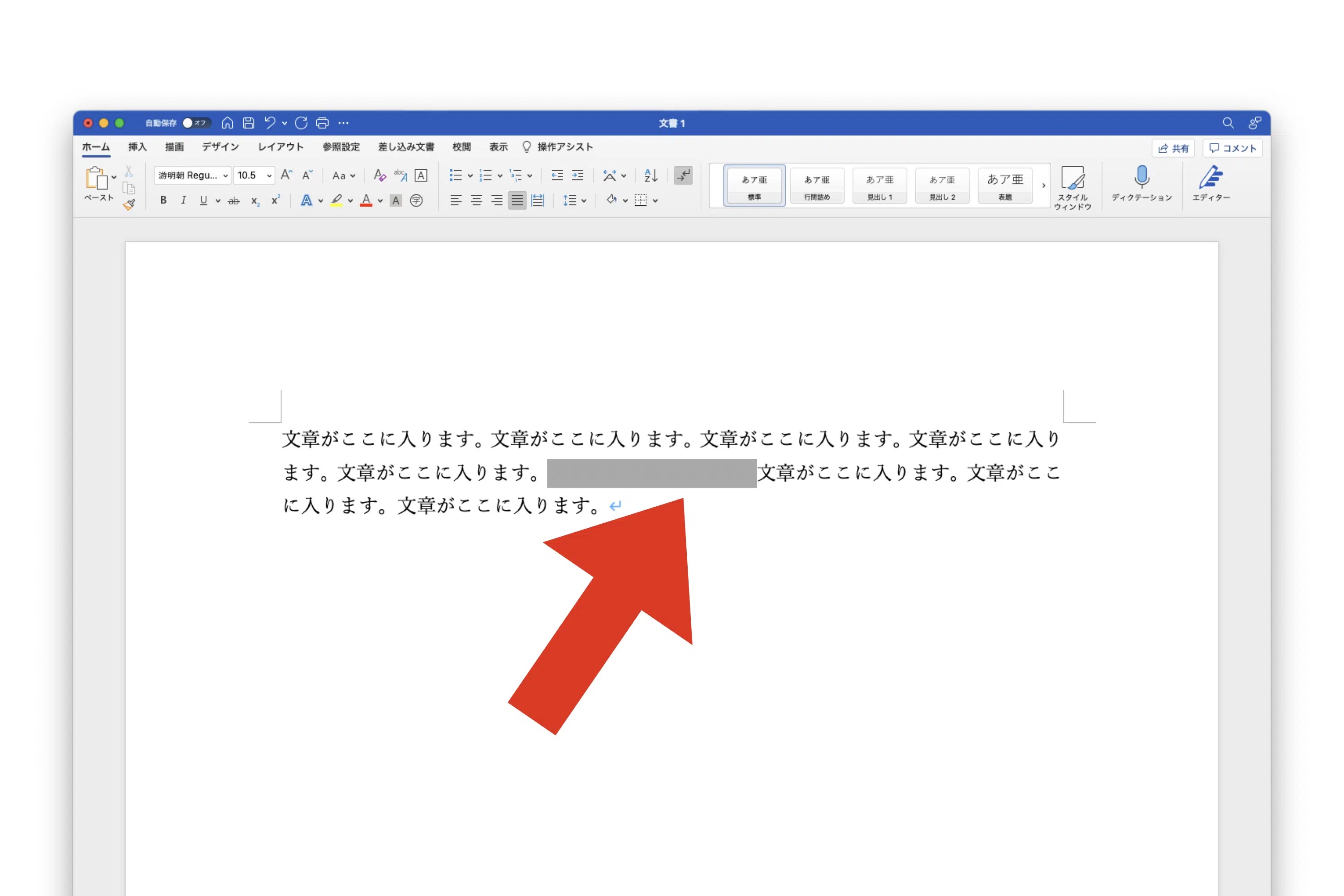Image resolution: width=1344 pixels, height=896 pixels.
Task: Open the Editor tool
Action: click(x=1211, y=183)
